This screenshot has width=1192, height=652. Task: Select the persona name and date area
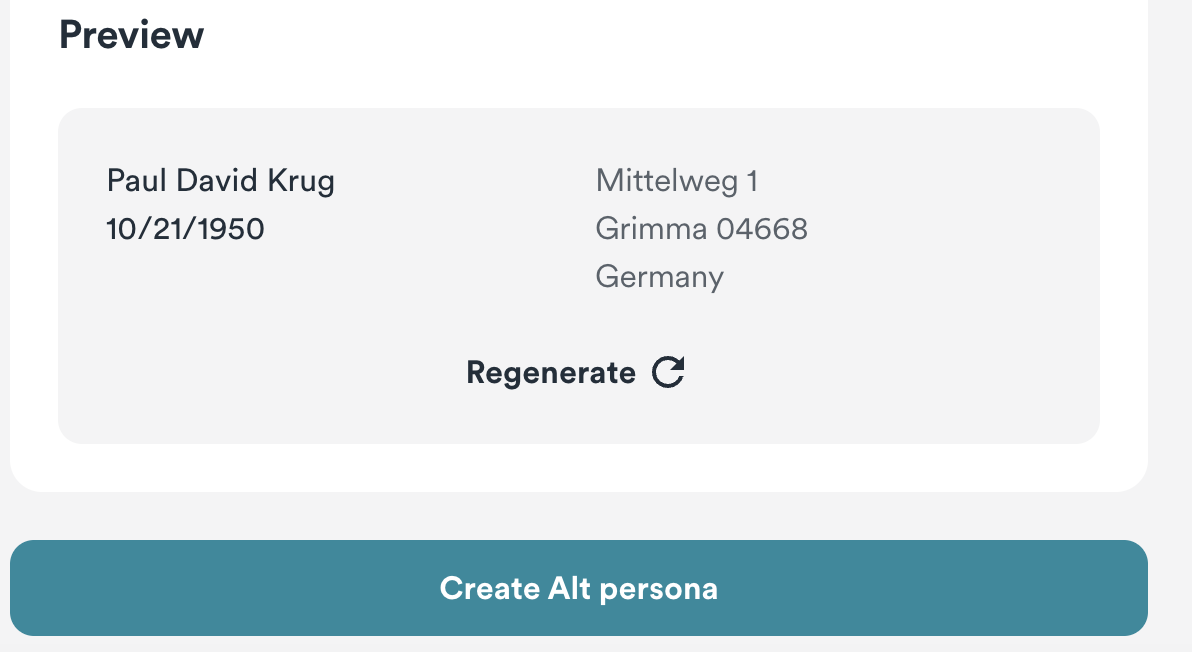tap(222, 205)
